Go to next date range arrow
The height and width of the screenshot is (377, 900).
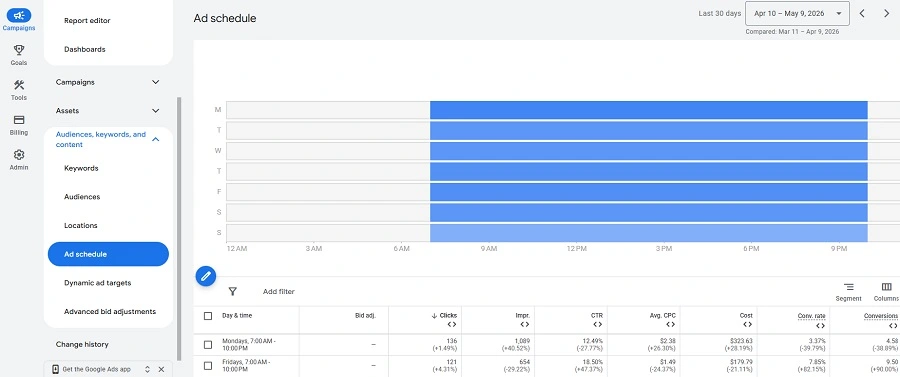click(886, 14)
